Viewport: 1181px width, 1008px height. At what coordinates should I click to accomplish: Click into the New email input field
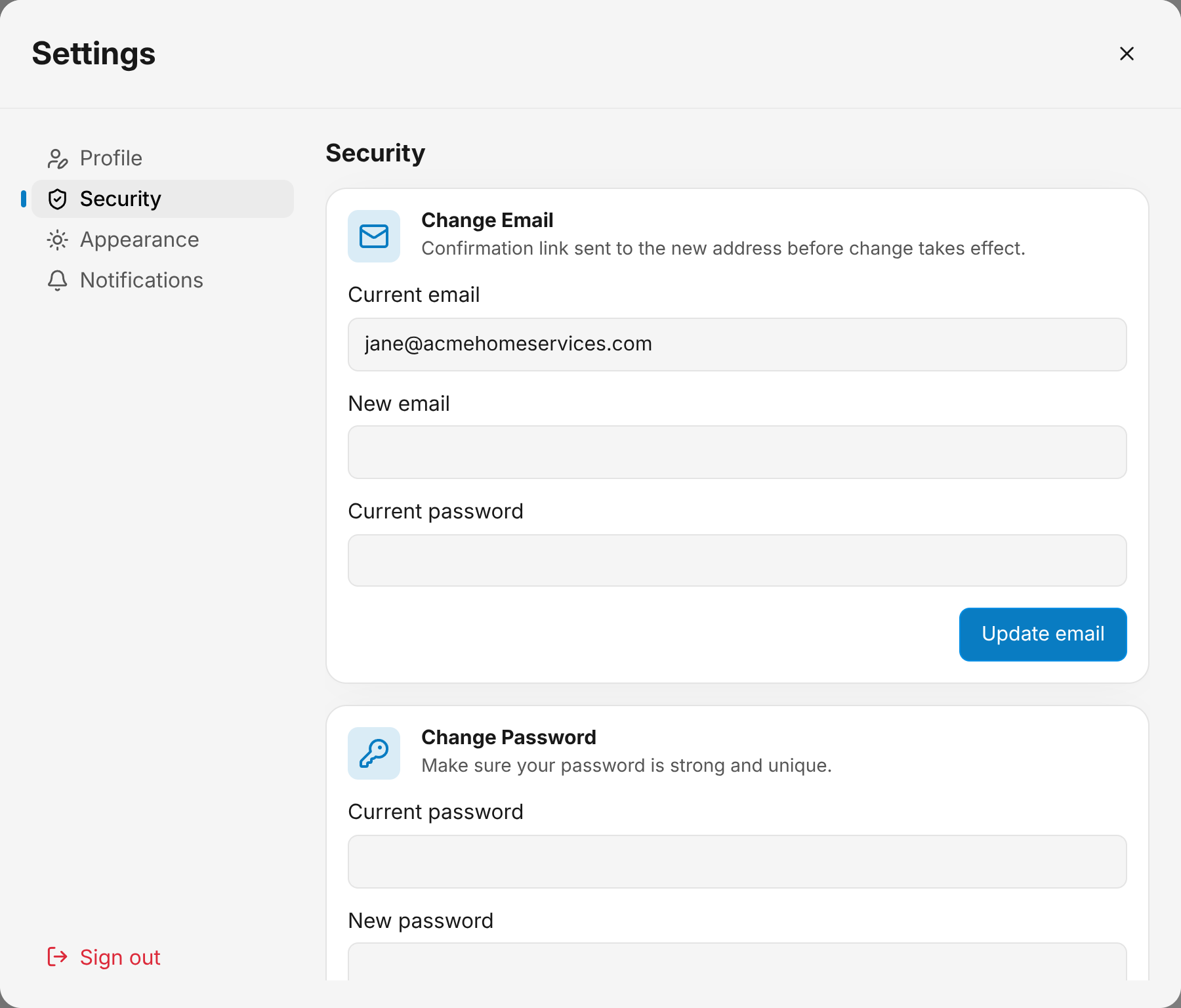tap(737, 452)
